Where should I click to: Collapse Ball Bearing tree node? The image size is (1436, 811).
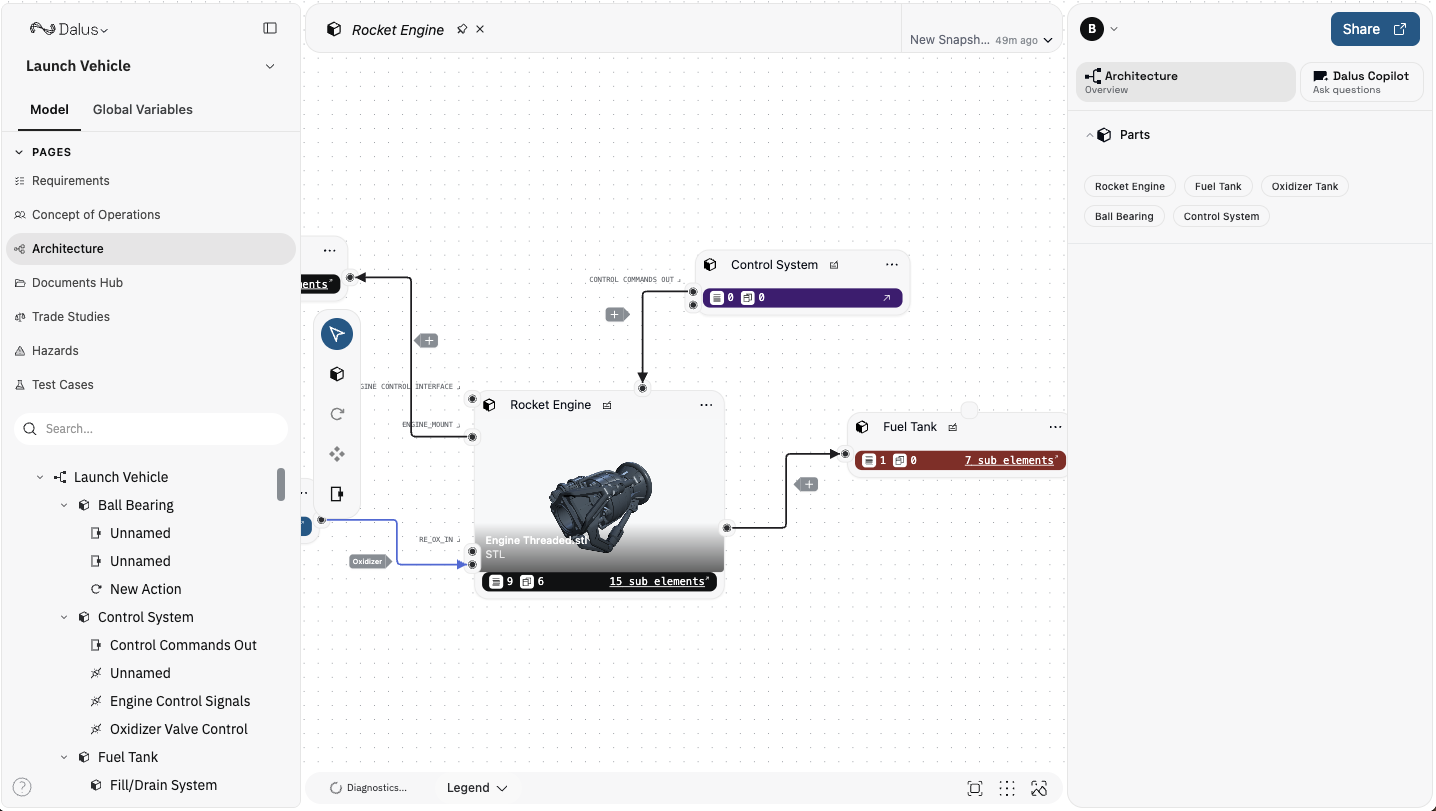point(64,505)
